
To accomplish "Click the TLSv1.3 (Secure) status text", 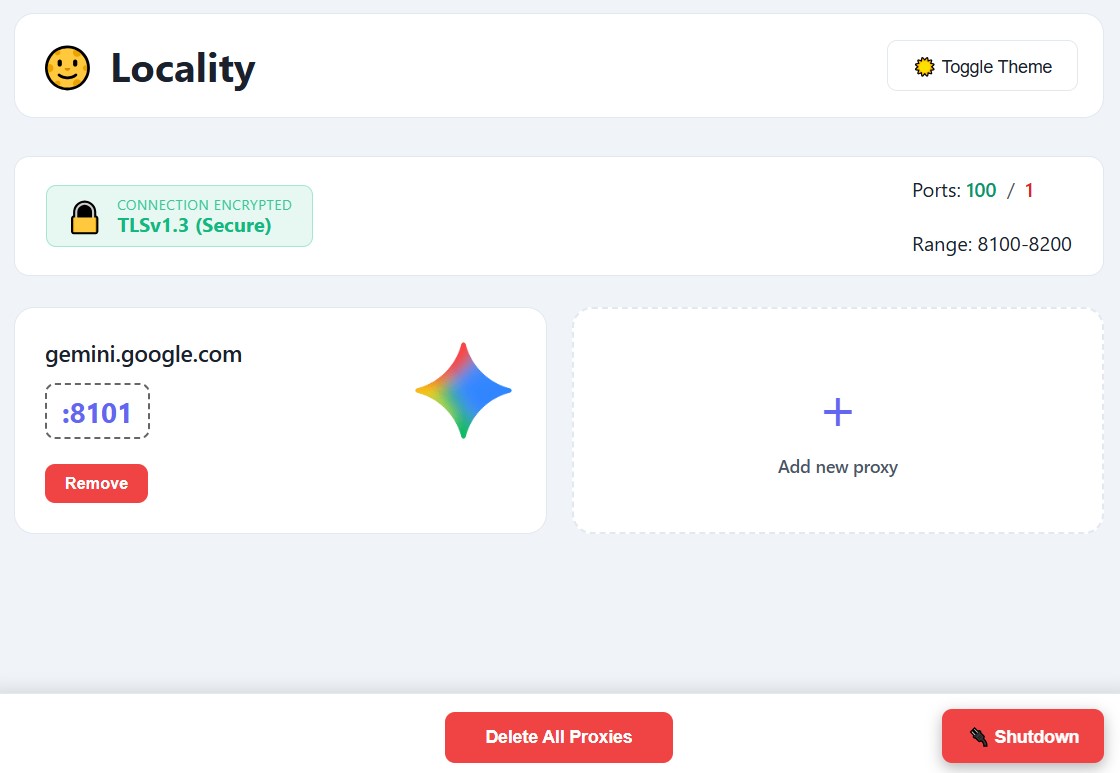I will 194,226.
